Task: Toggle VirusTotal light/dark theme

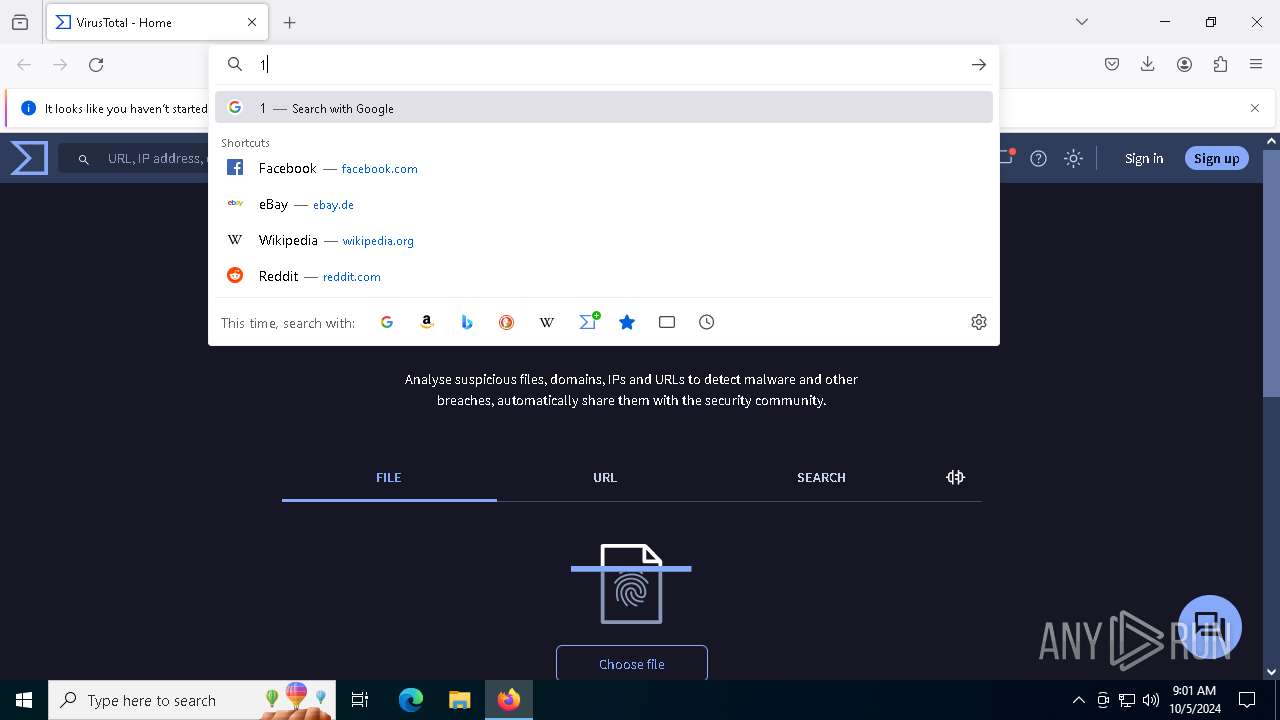Action: point(1073,158)
